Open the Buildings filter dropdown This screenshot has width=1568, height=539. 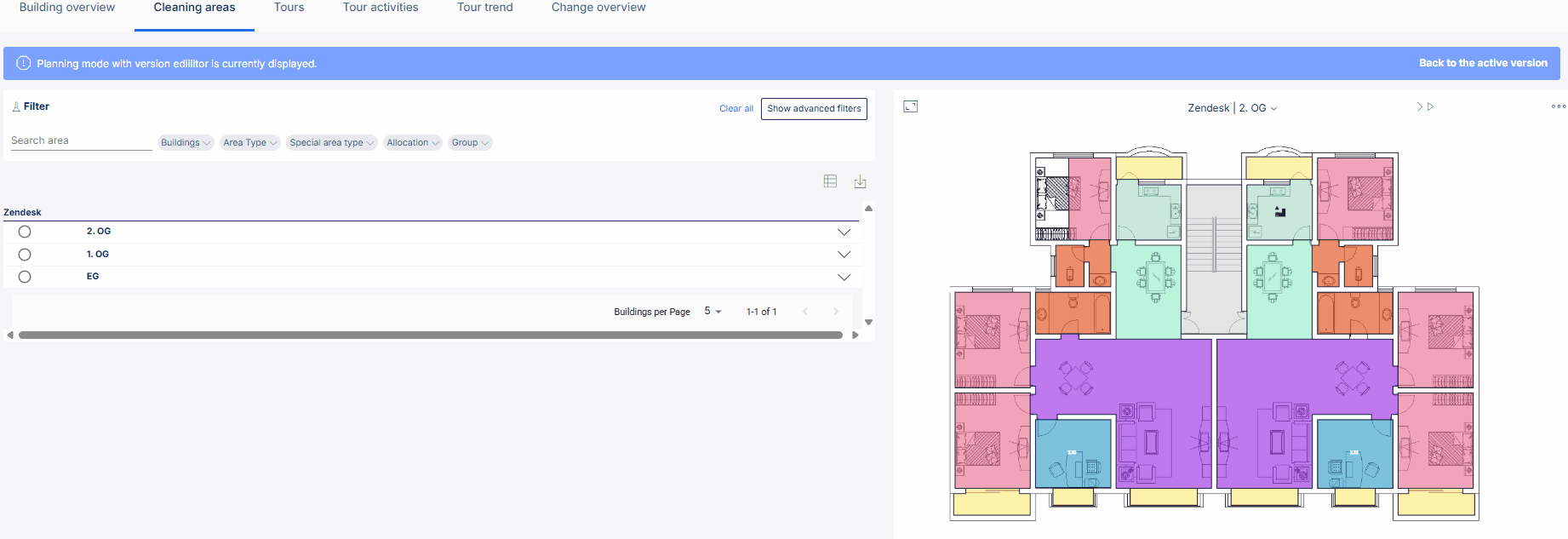pyautogui.click(x=186, y=142)
